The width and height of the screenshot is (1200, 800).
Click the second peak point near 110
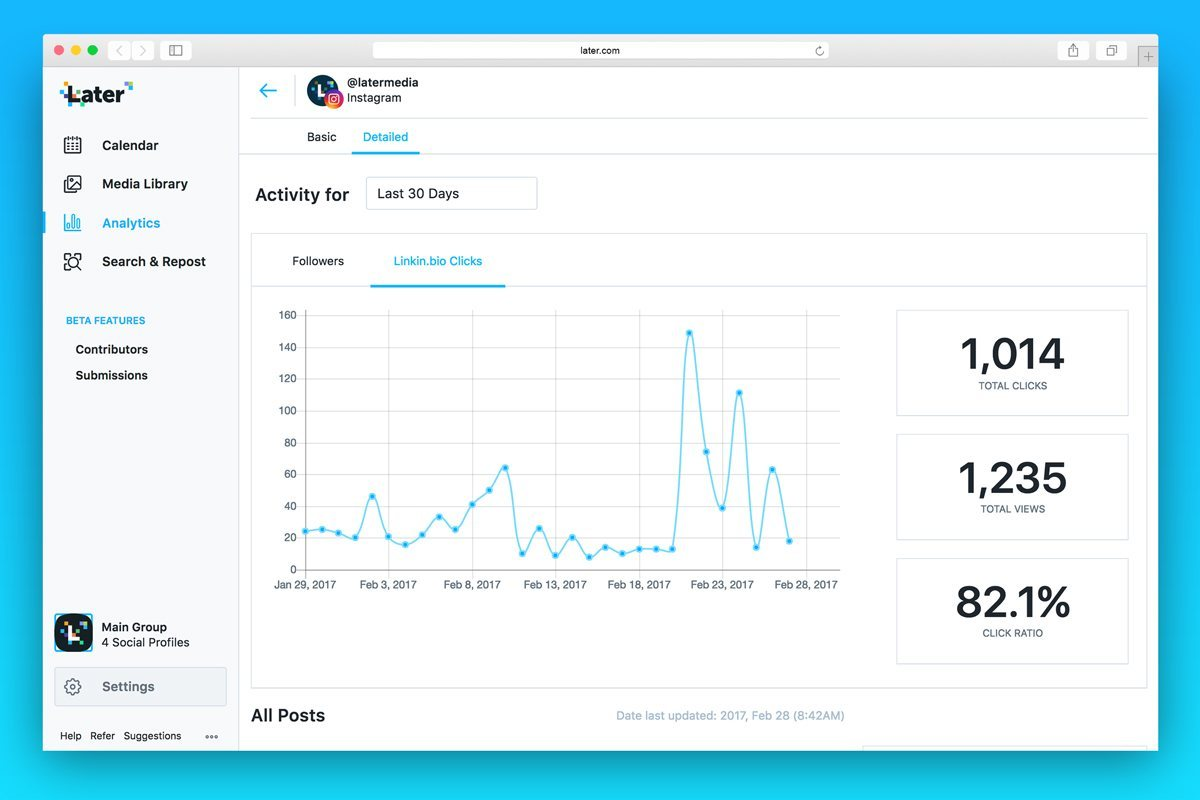click(x=739, y=393)
